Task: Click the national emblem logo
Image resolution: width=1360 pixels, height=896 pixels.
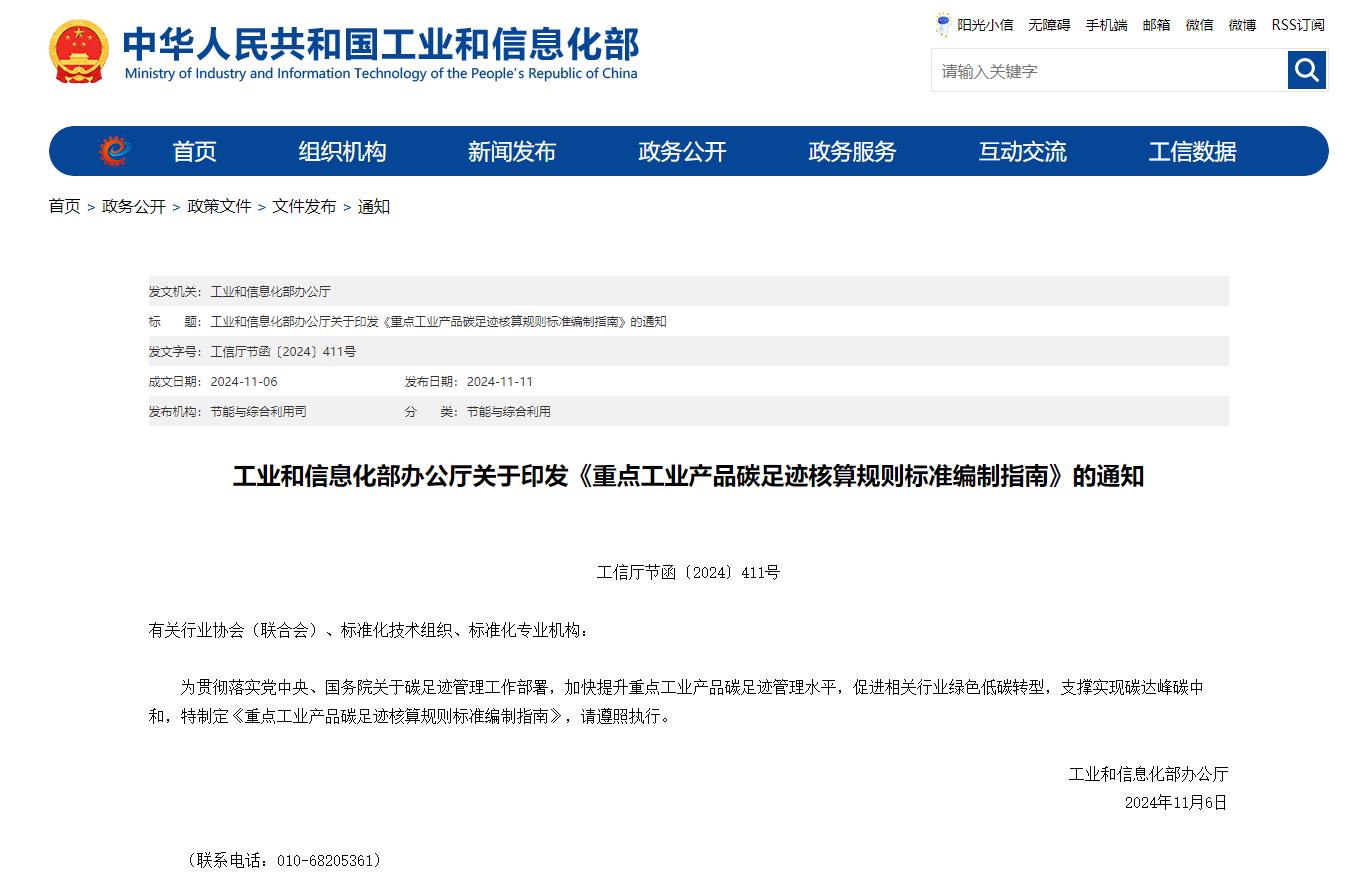Action: tap(79, 51)
